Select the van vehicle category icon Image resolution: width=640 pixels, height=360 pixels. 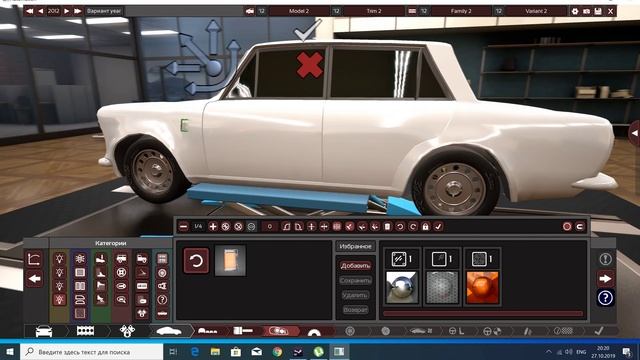pos(121,258)
